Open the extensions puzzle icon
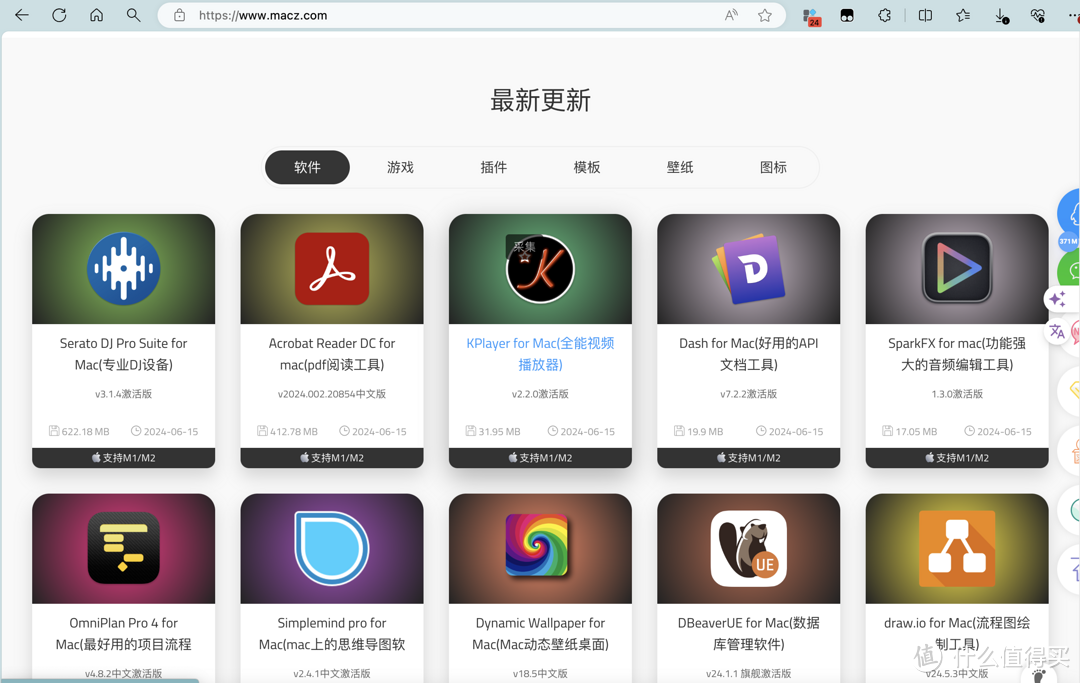1080x683 pixels. pyautogui.click(x=884, y=15)
